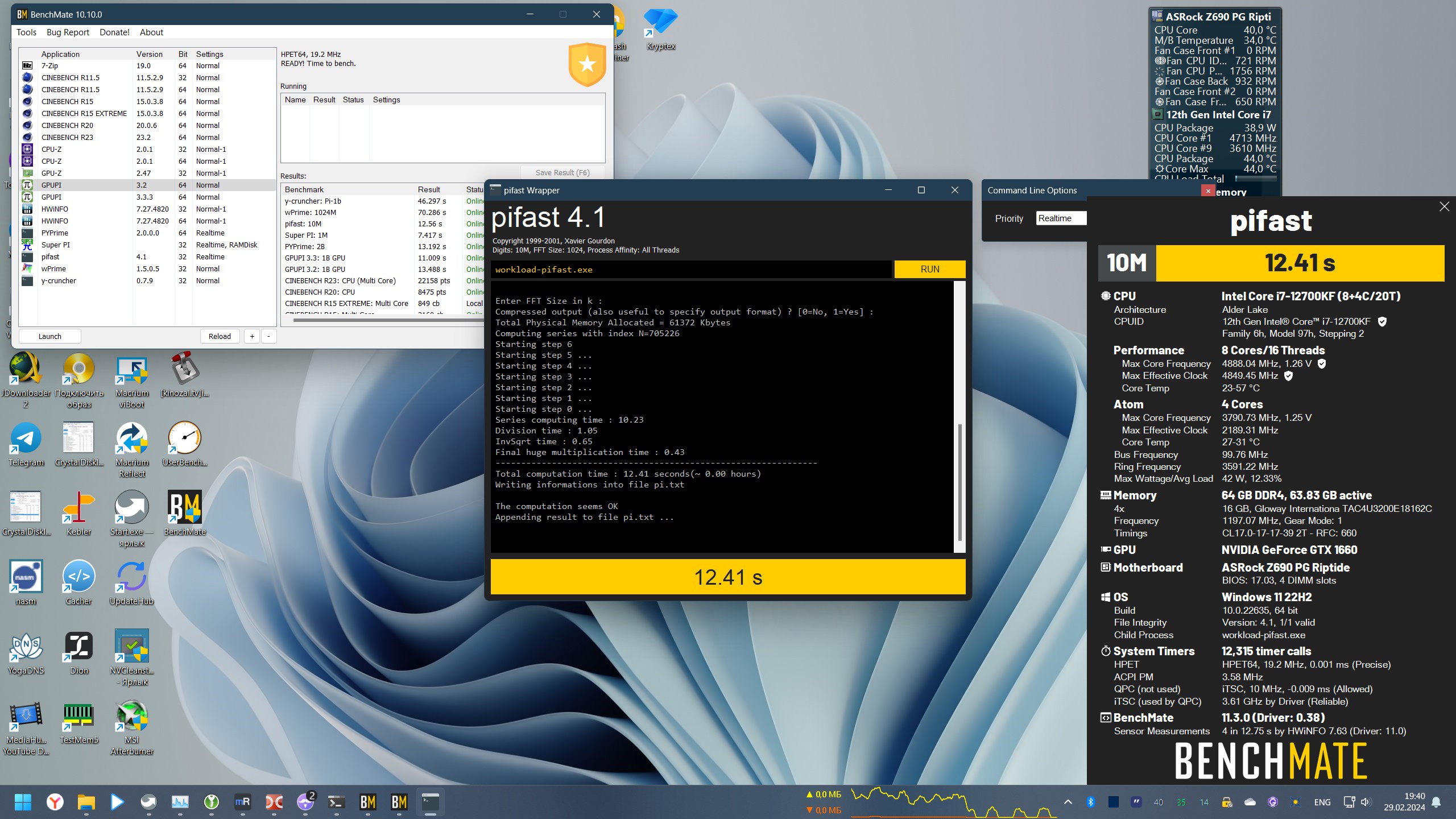Open the notification bell in system tray
Screen dimensions: 1456x819
(1436, 802)
